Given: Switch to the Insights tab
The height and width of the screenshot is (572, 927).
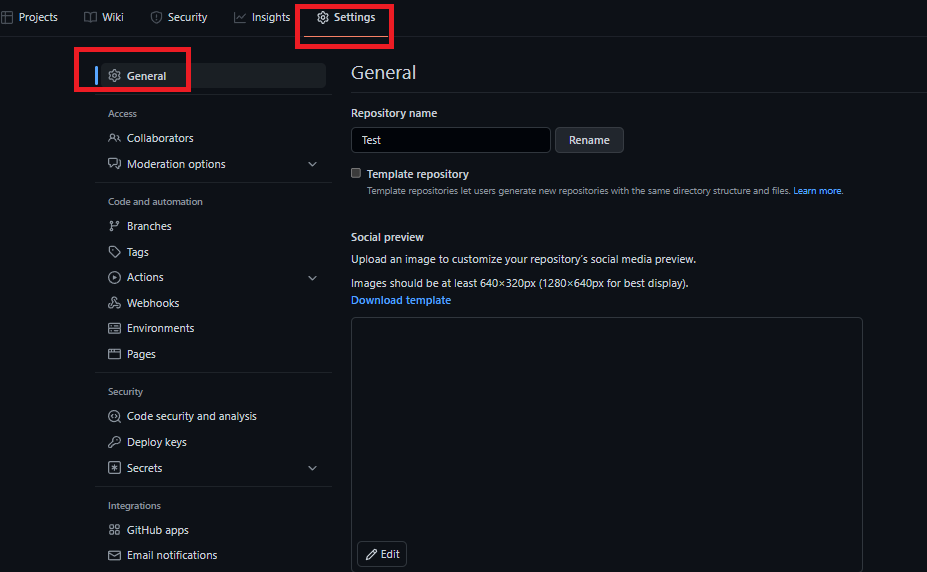Looking at the screenshot, I should (262, 18).
